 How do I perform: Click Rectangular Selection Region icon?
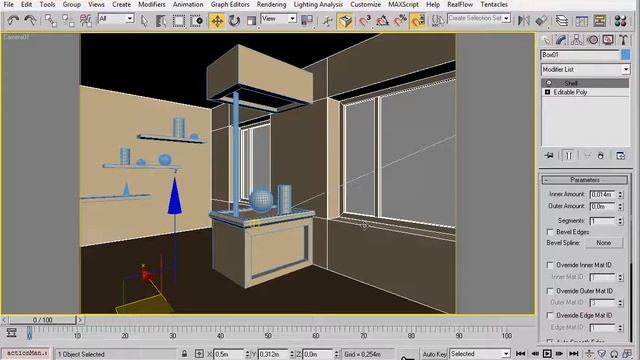[x=178, y=20]
